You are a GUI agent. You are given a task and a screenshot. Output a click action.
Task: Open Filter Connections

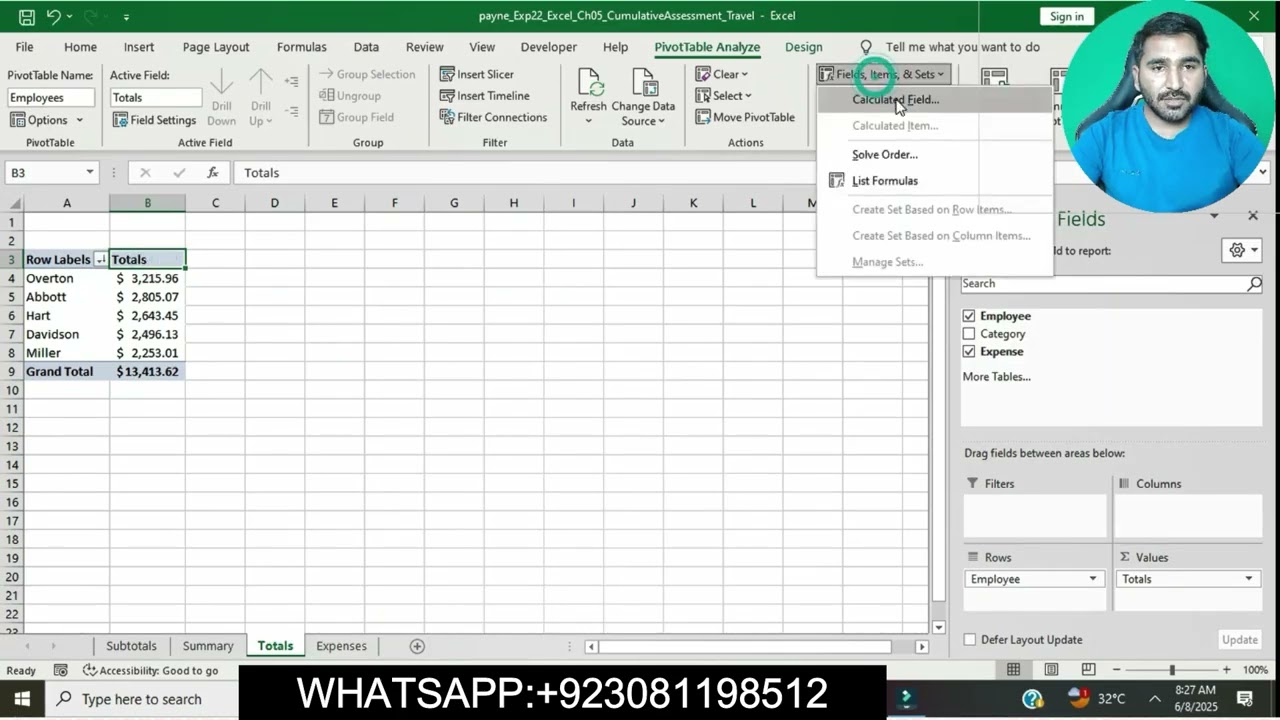click(x=493, y=117)
